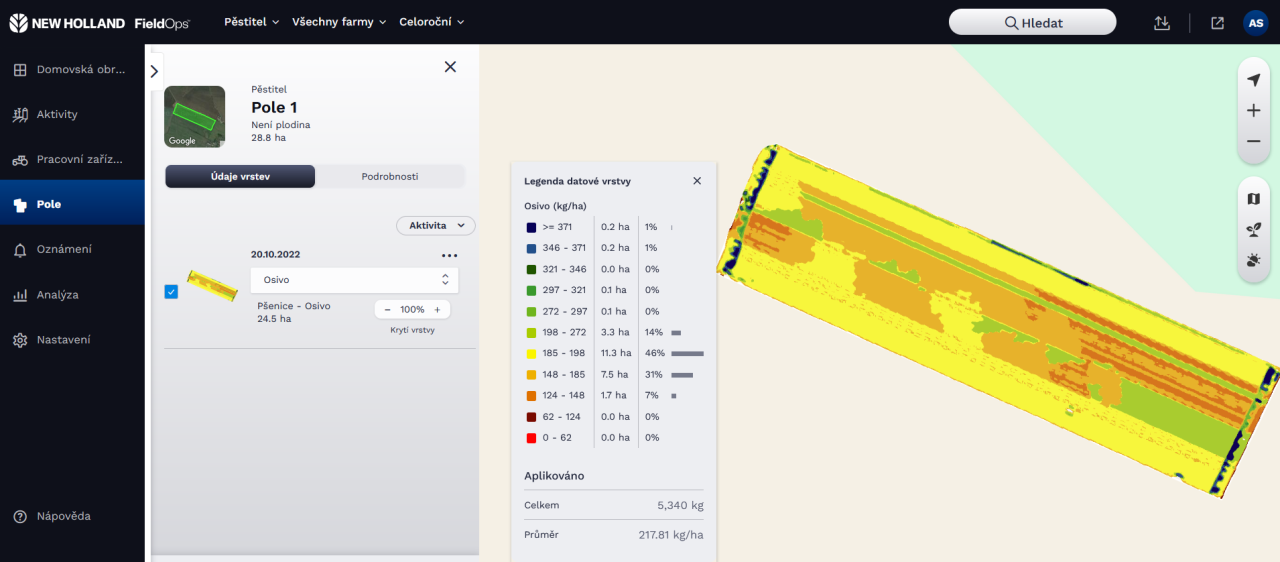Open the weather icon on map toolbar
1280x562 pixels.
(1253, 261)
